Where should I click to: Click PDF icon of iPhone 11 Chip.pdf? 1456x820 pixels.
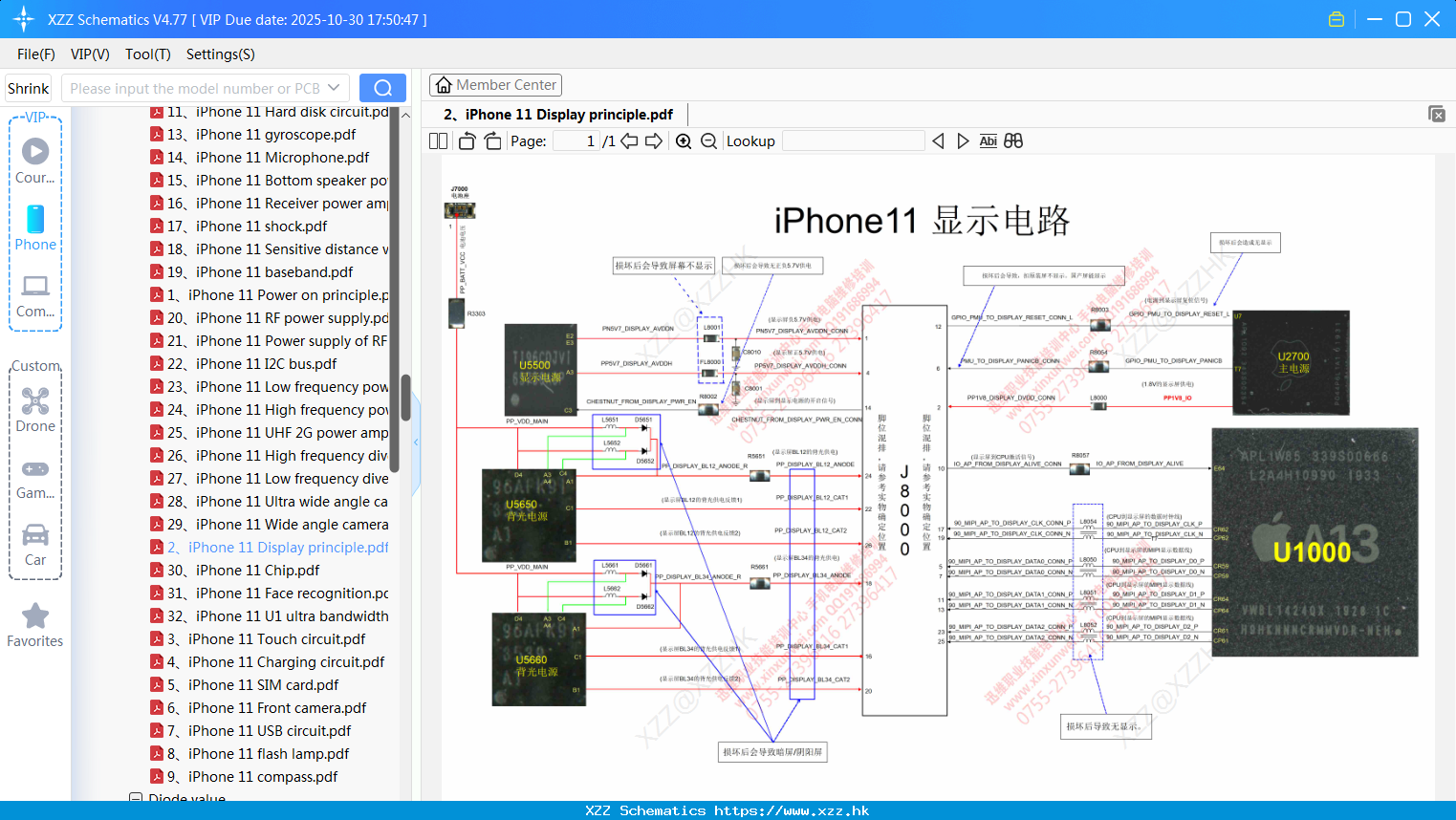coord(157,571)
